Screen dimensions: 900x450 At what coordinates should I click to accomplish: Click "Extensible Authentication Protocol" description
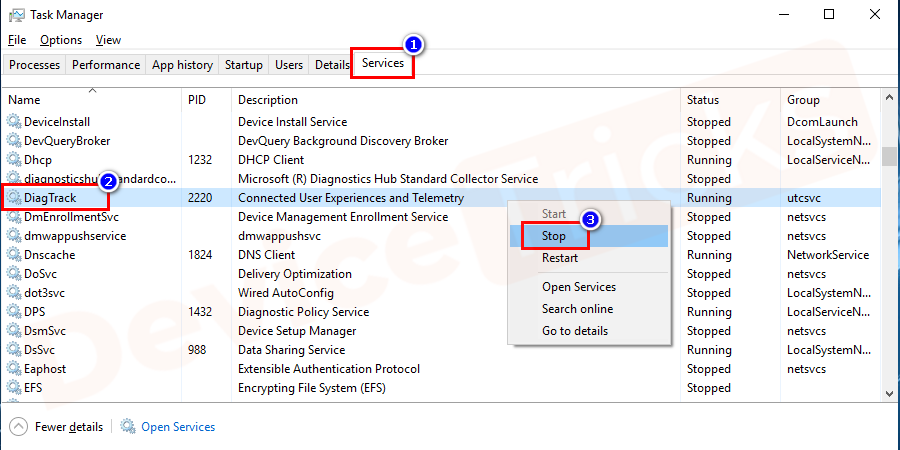[329, 368]
